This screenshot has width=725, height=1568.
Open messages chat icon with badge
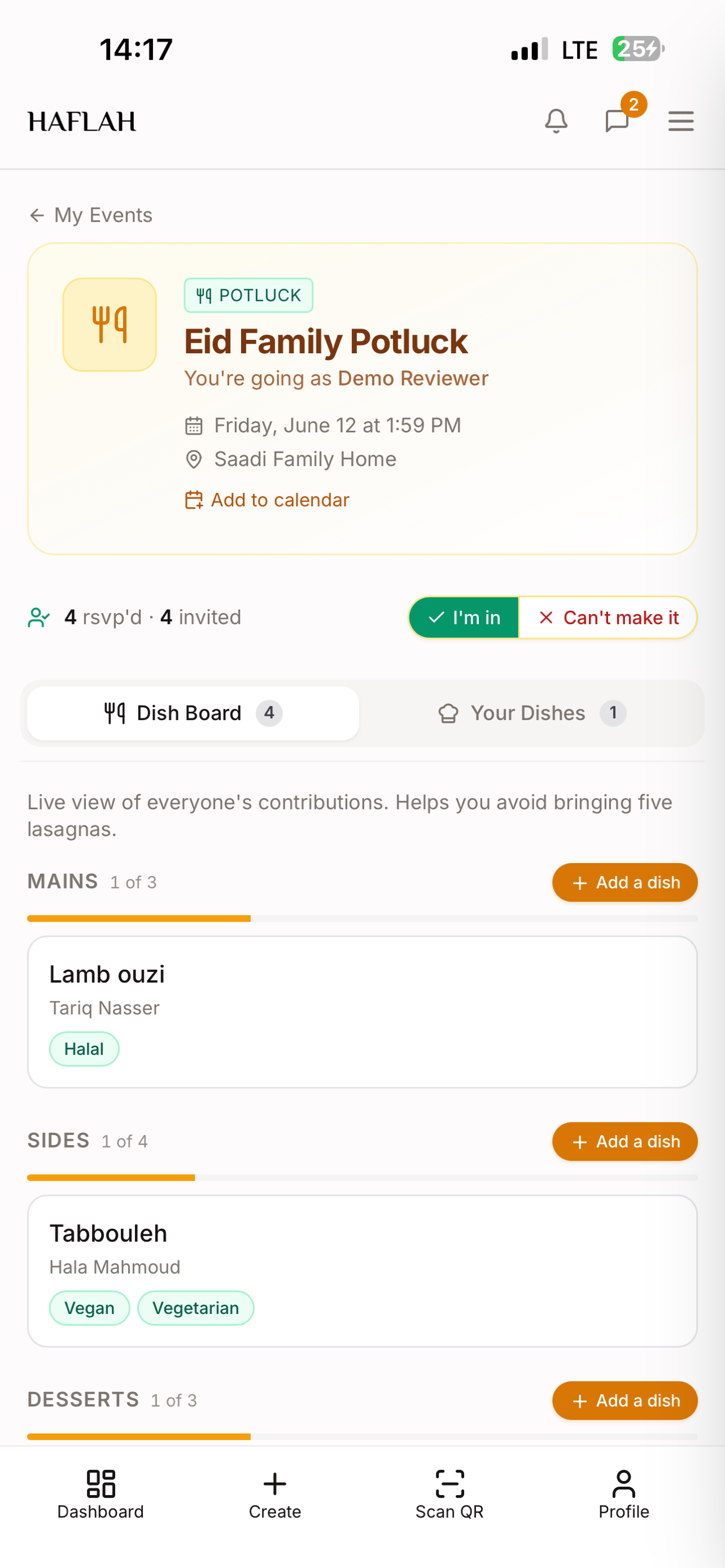click(x=617, y=121)
